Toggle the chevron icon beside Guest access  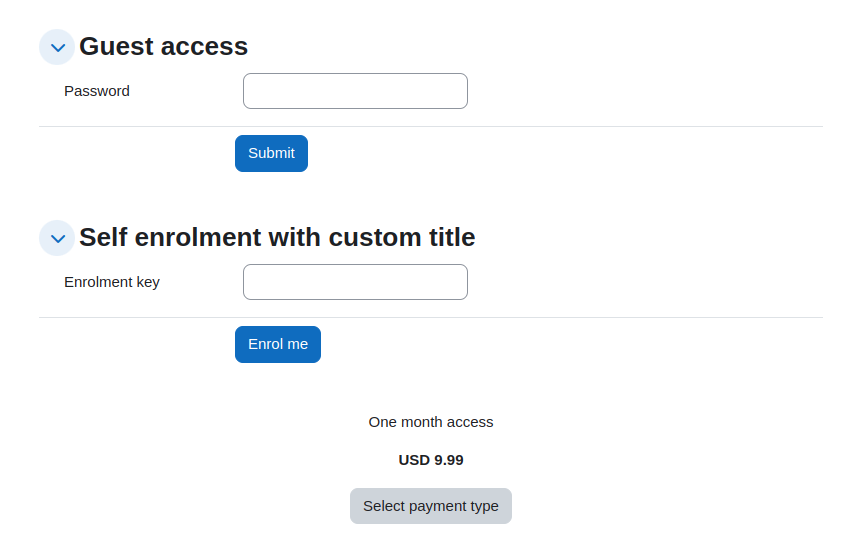(57, 47)
